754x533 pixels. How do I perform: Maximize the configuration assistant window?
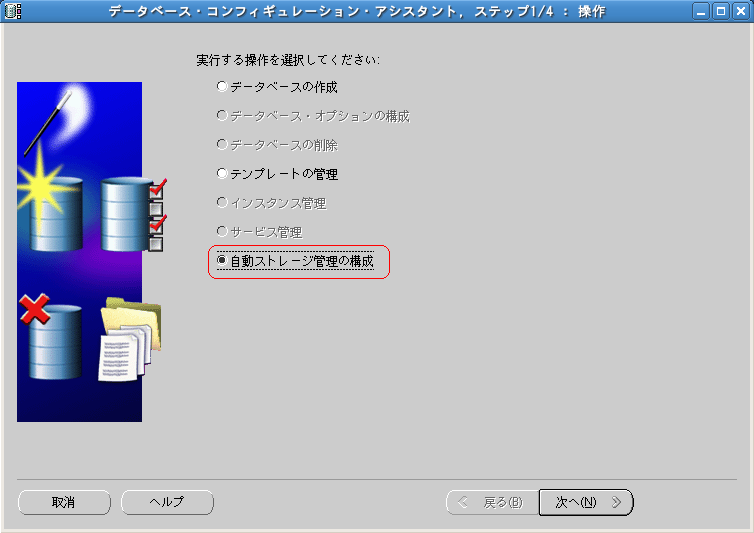(721, 11)
